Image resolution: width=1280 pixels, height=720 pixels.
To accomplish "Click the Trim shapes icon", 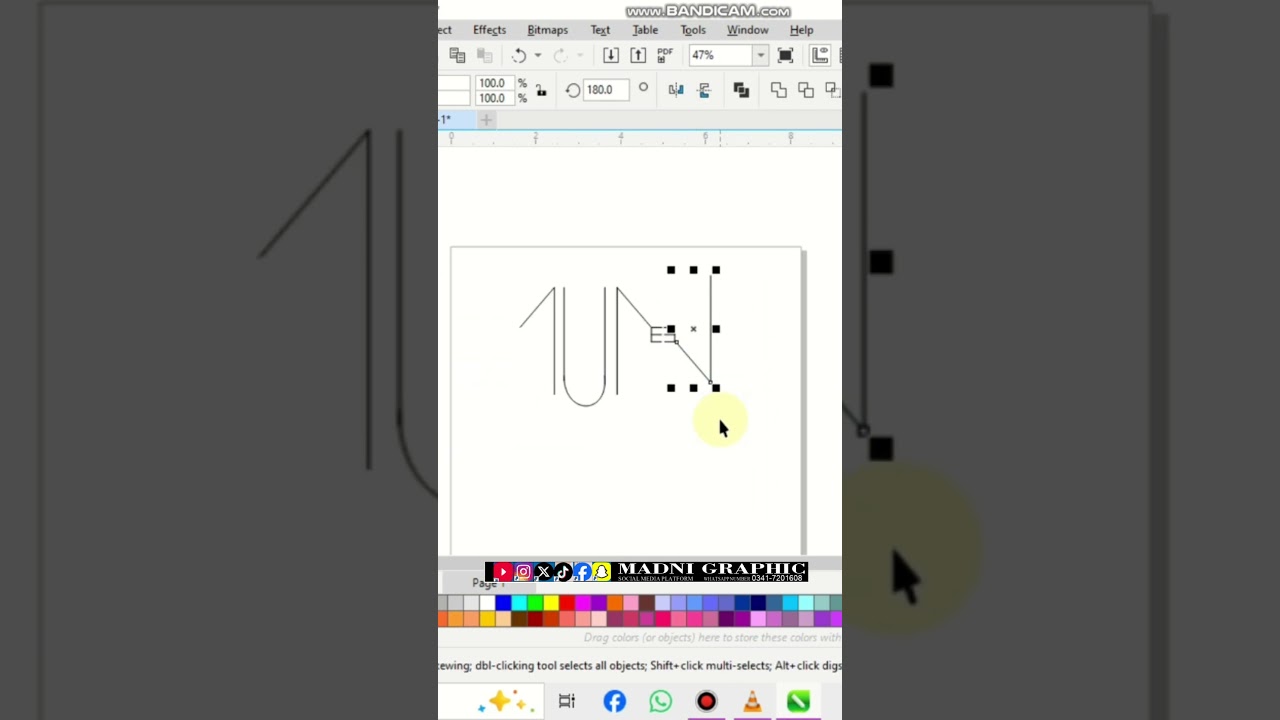I will 806,90.
